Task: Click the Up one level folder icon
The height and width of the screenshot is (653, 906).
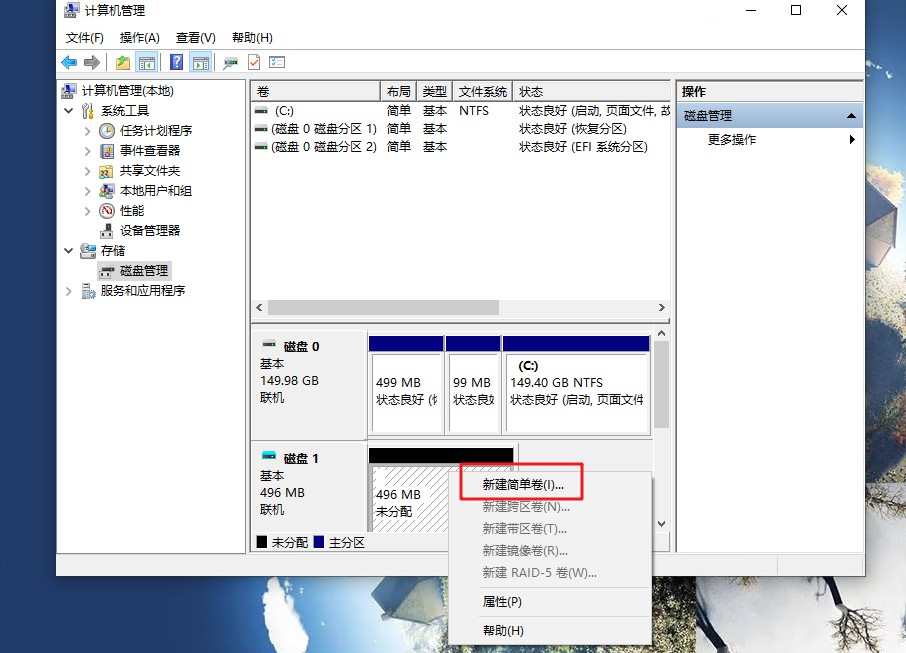Action: pyautogui.click(x=122, y=62)
